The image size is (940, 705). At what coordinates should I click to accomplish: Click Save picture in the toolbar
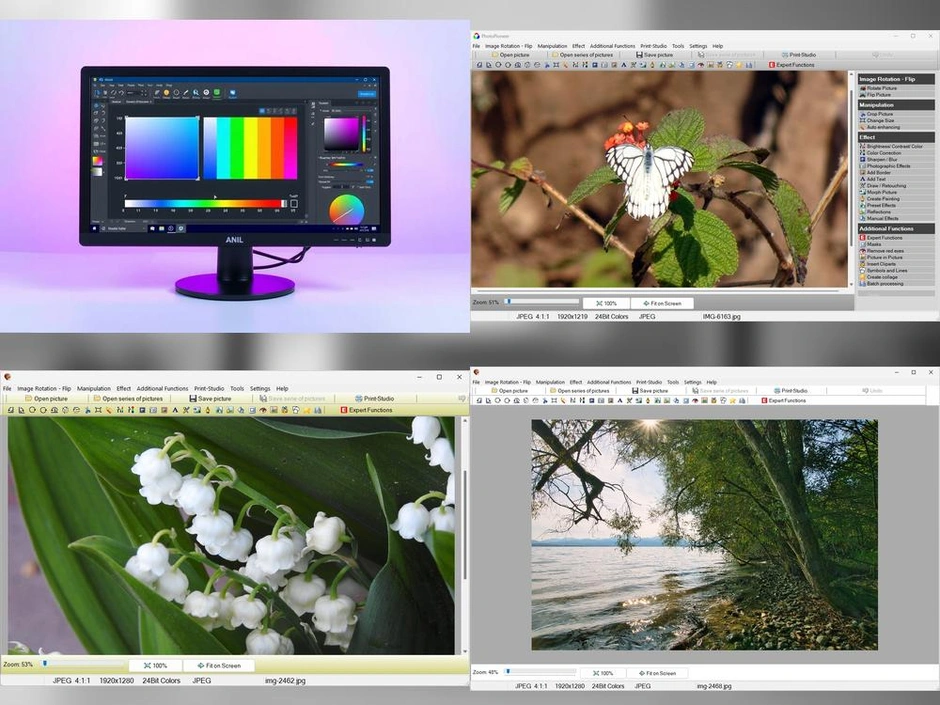[x=655, y=56]
